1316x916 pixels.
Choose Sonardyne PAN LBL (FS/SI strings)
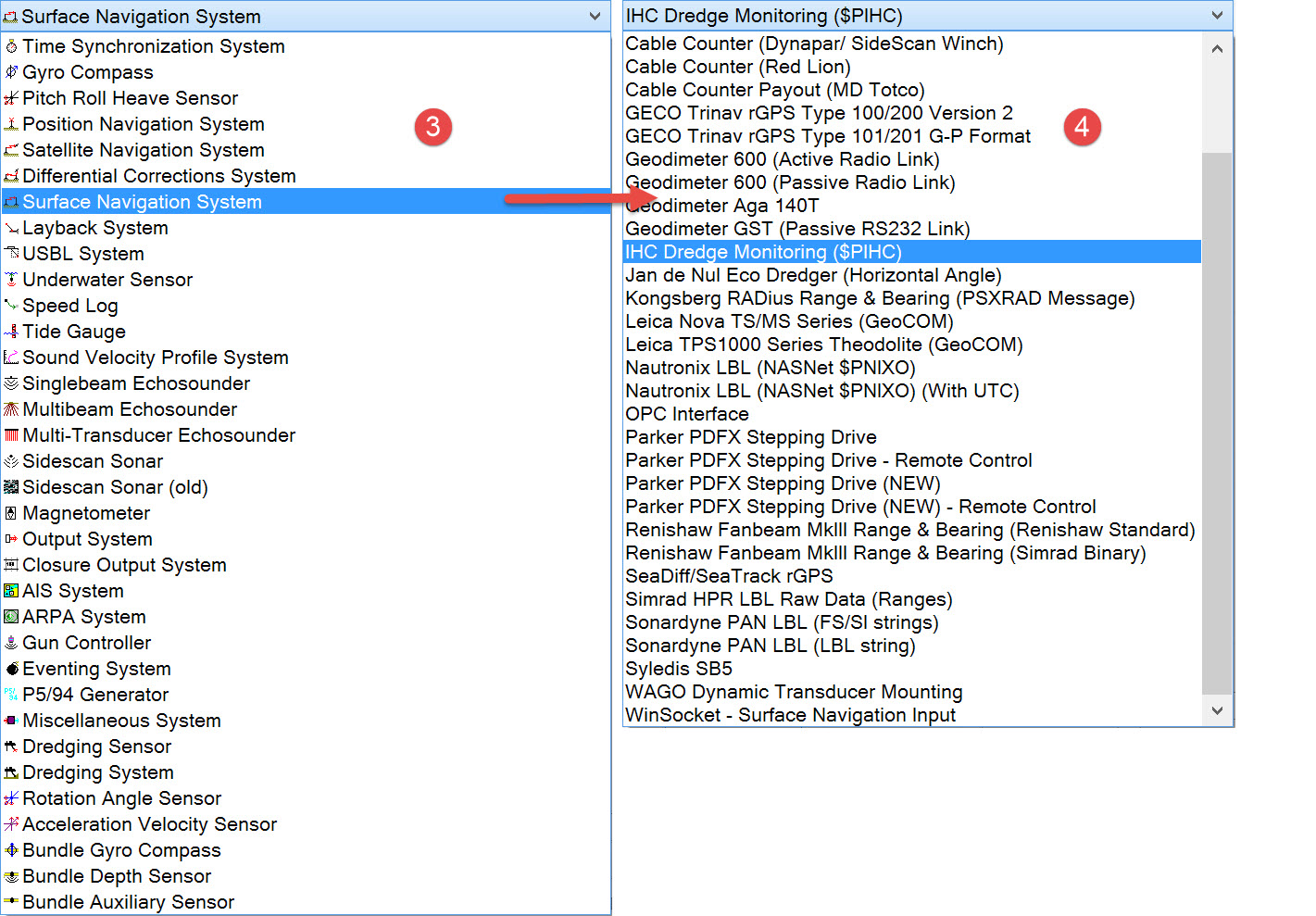click(x=782, y=622)
